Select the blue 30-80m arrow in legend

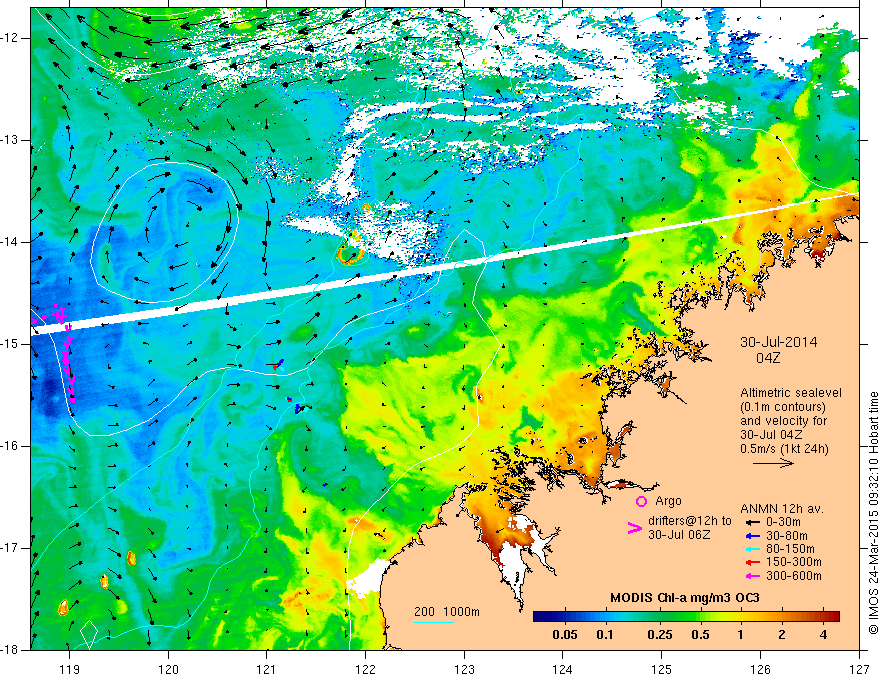[x=752, y=536]
